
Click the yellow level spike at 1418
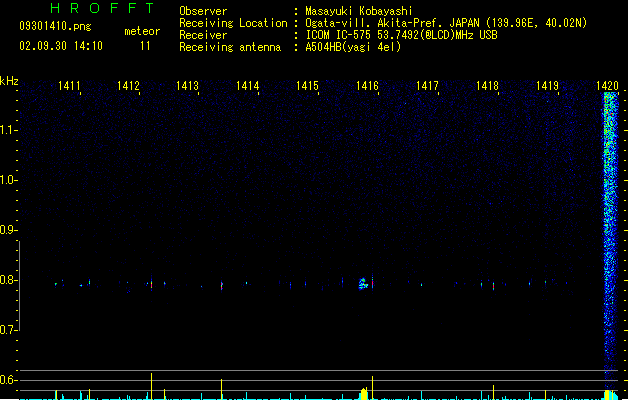[493, 392]
